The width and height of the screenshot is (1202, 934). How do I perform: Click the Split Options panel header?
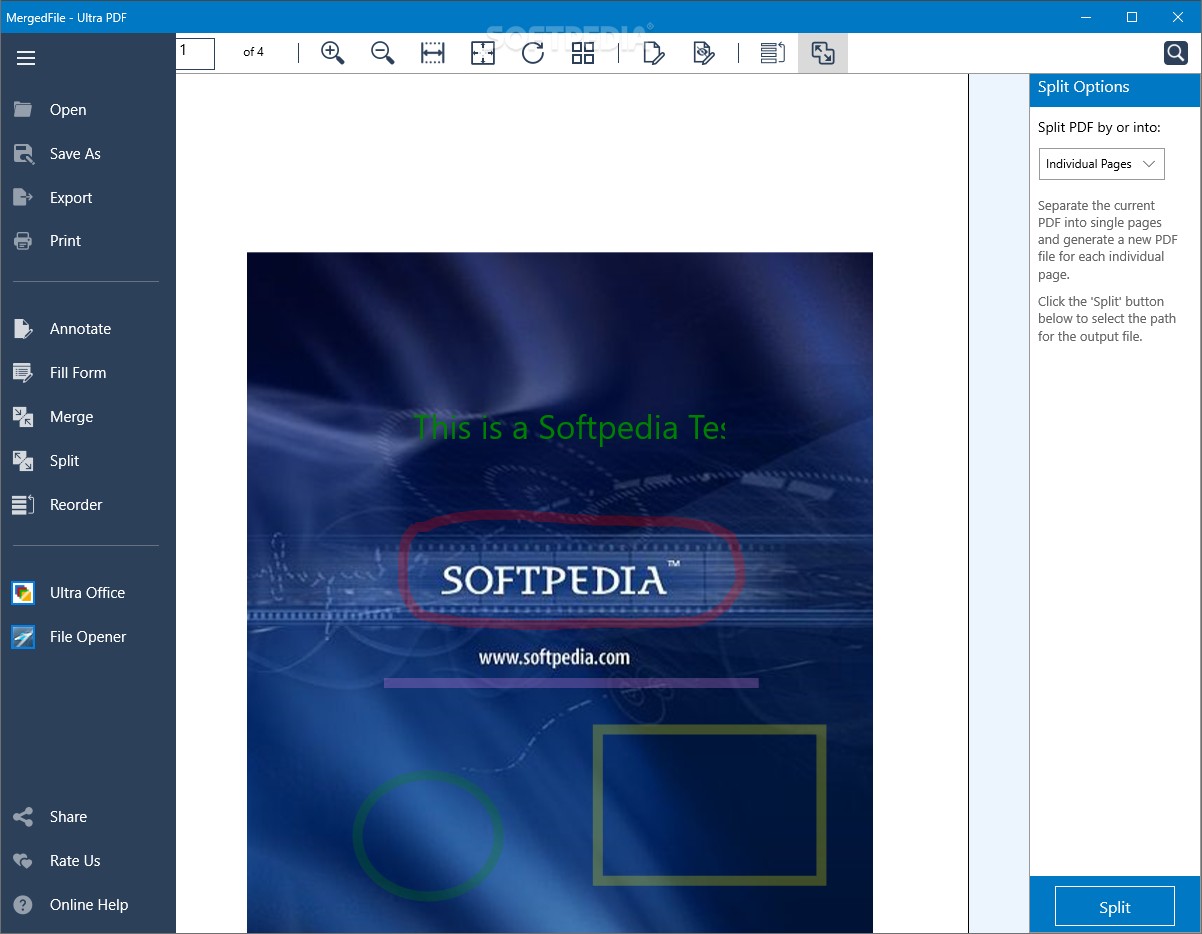click(1115, 88)
